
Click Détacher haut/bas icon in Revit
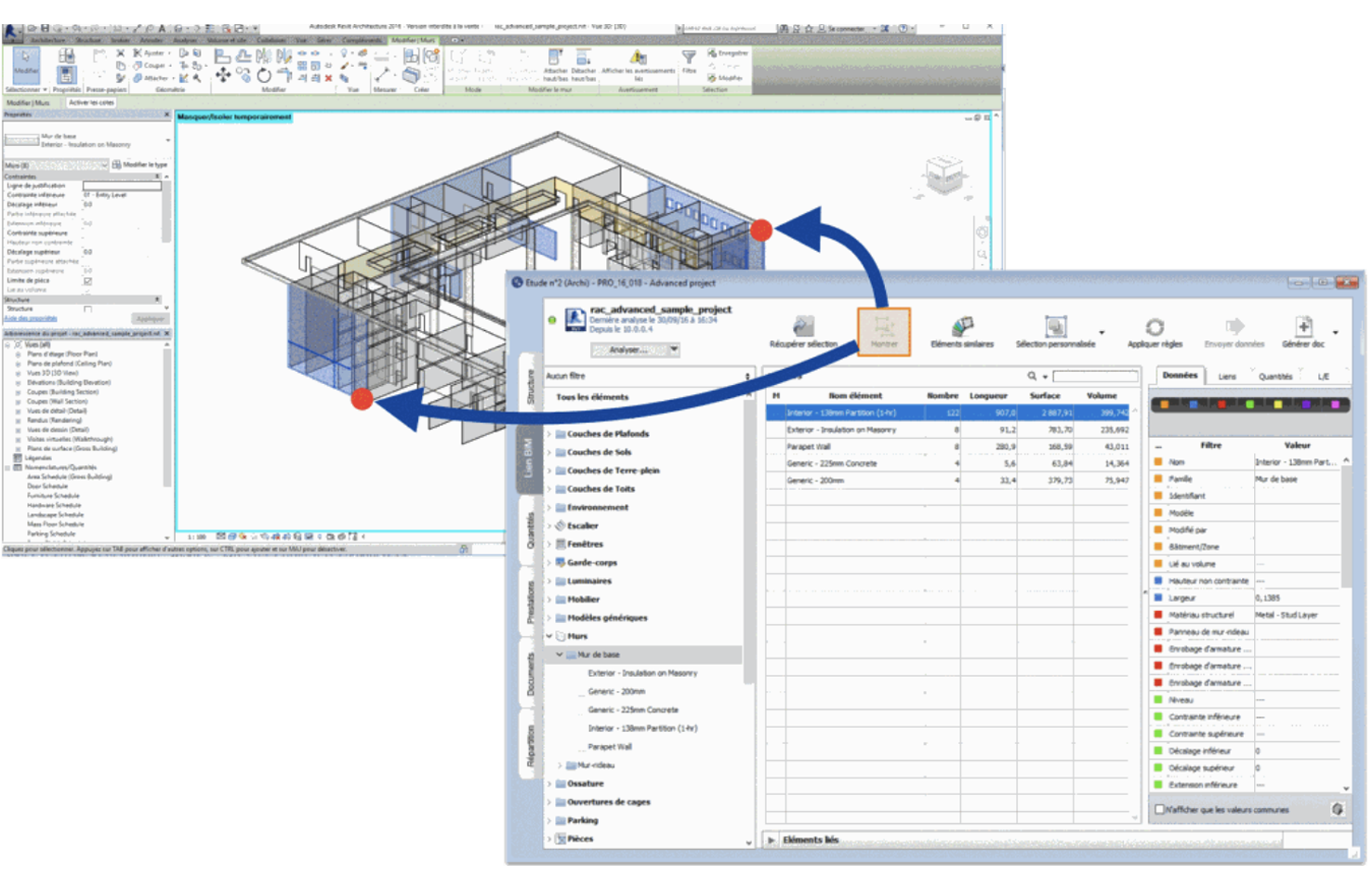click(x=583, y=58)
